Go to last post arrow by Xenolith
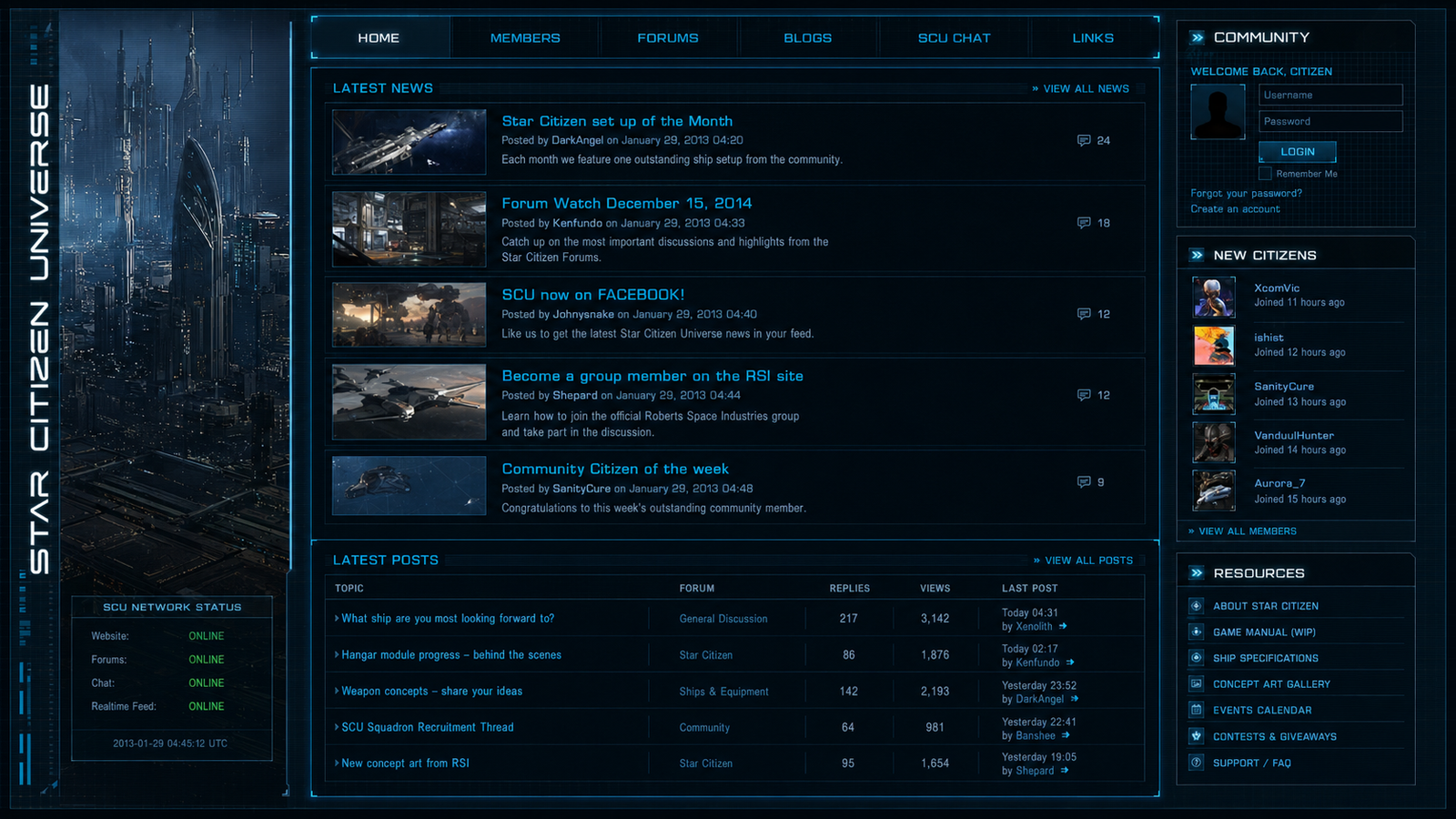 (x=1063, y=626)
